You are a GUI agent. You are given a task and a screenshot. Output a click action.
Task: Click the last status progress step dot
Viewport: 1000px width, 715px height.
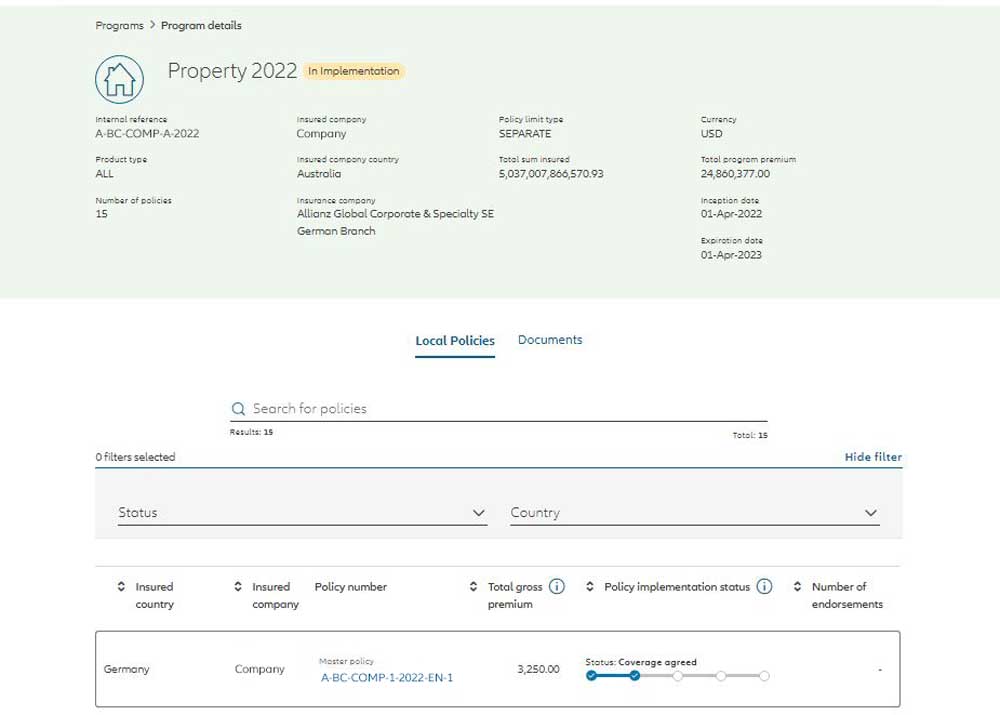pyautogui.click(x=764, y=675)
